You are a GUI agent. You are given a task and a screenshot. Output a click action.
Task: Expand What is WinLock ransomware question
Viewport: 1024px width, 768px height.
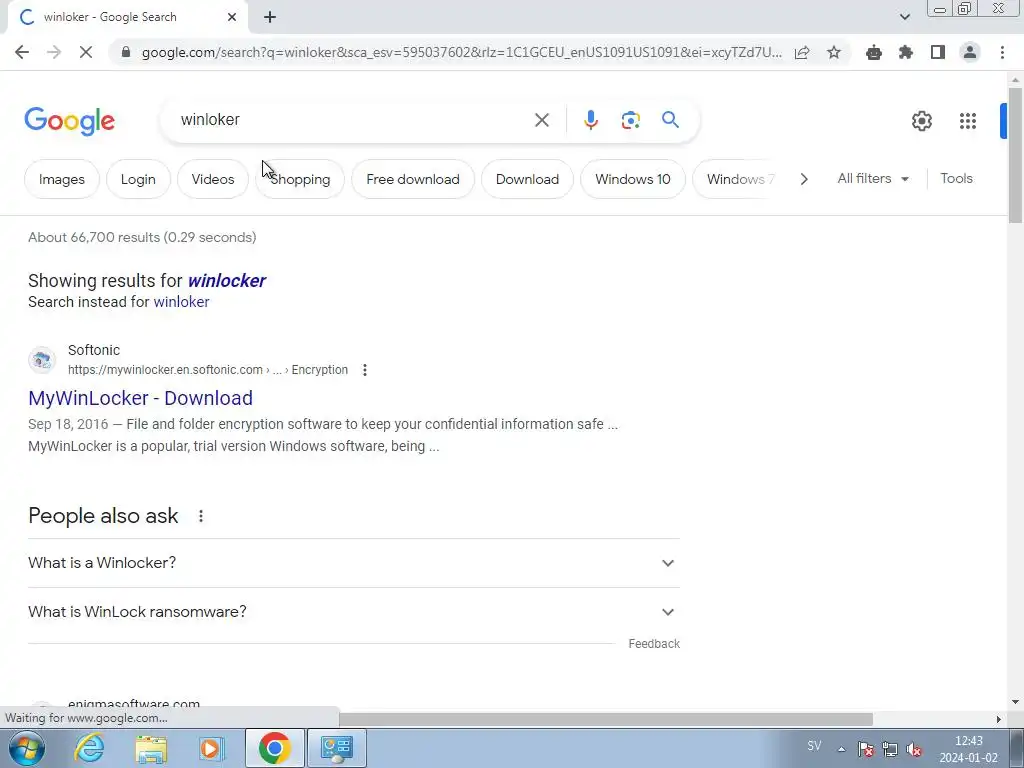coord(354,612)
